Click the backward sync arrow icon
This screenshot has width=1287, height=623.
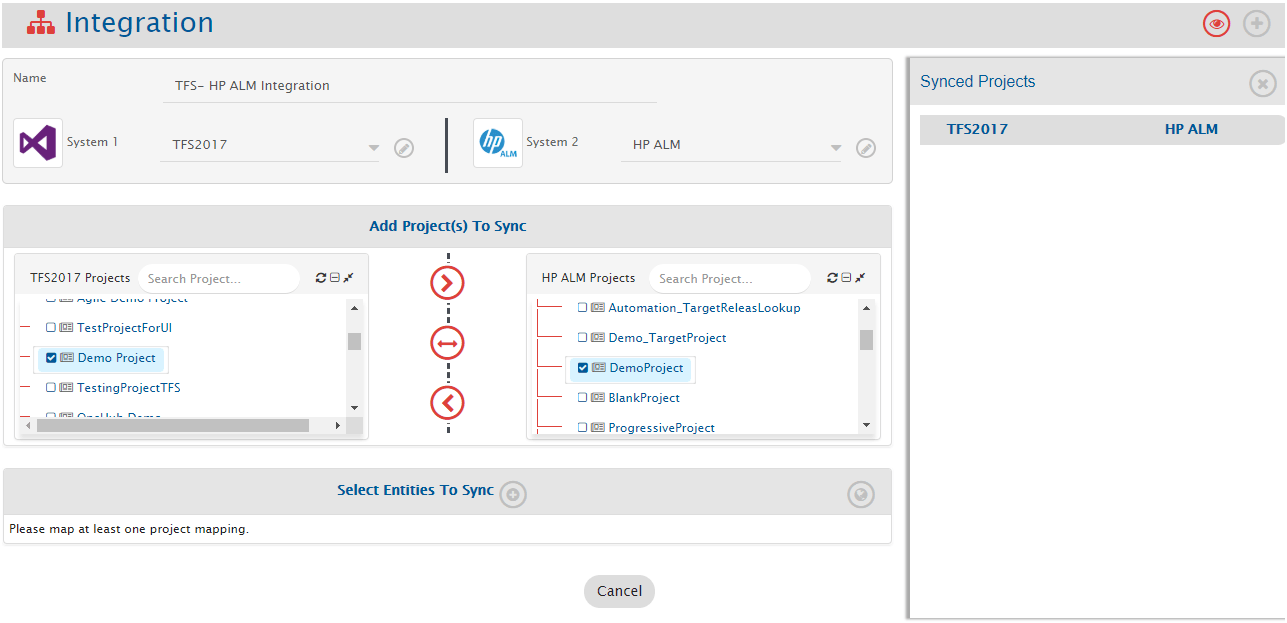447,403
